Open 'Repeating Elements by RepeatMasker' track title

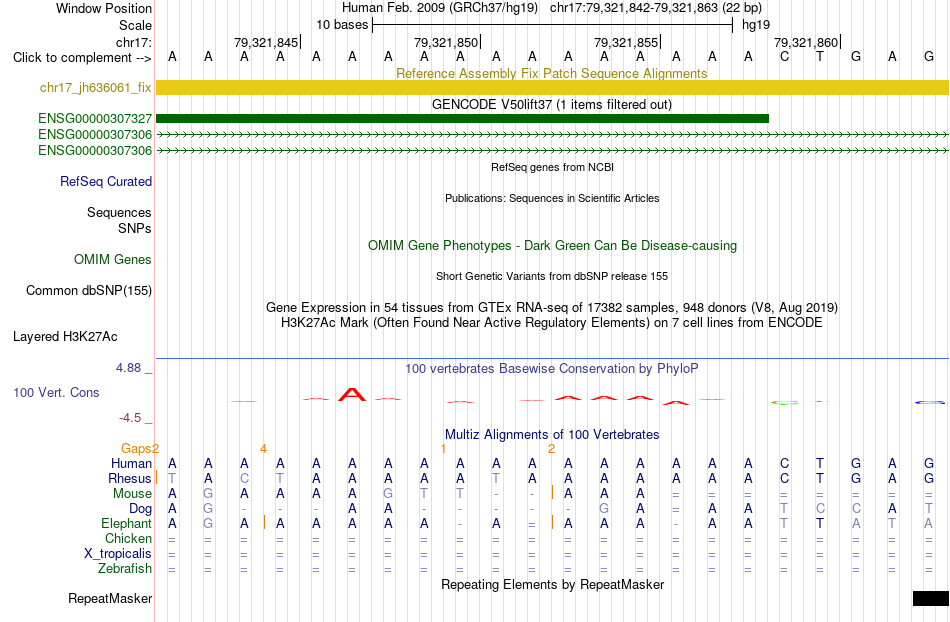(552, 584)
